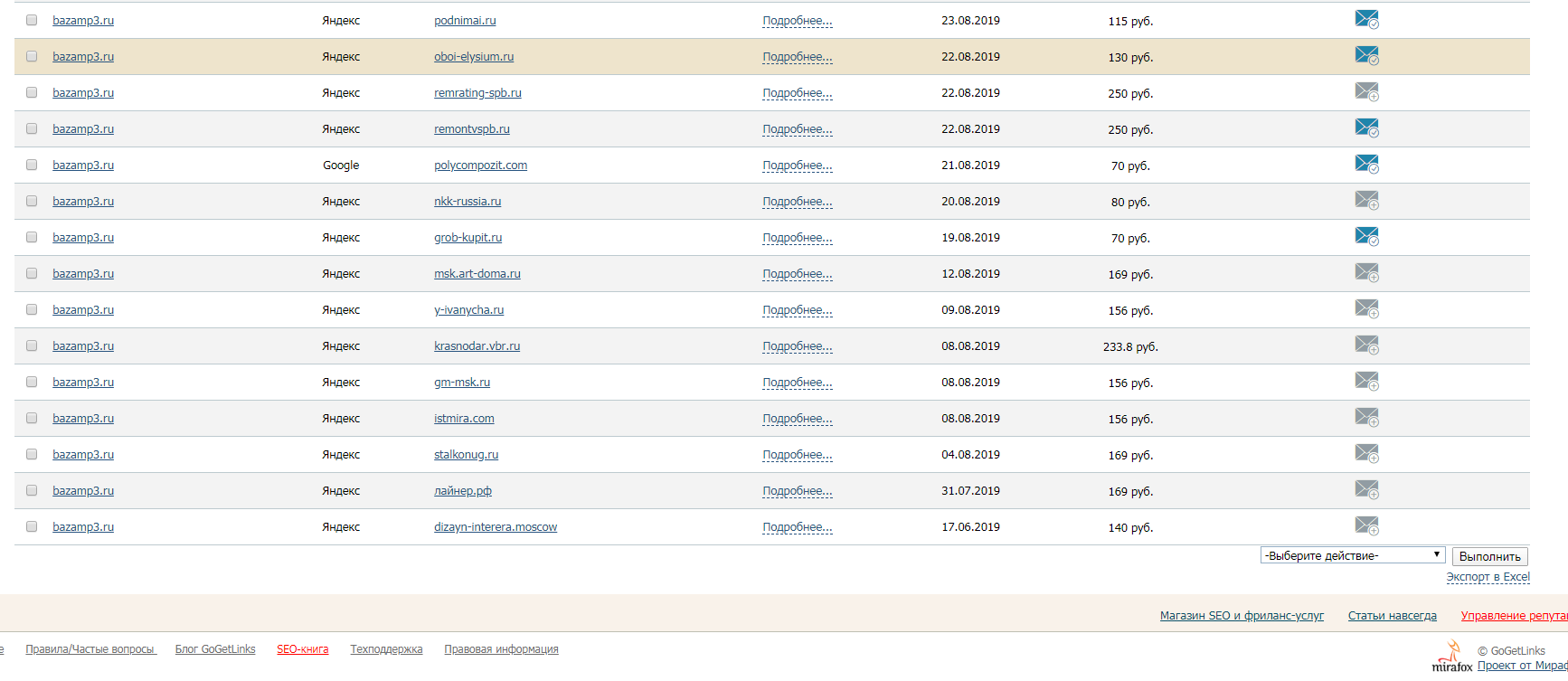Expand Подробнее details for лайнер.рф
This screenshot has height=681, width=1568.
click(797, 491)
